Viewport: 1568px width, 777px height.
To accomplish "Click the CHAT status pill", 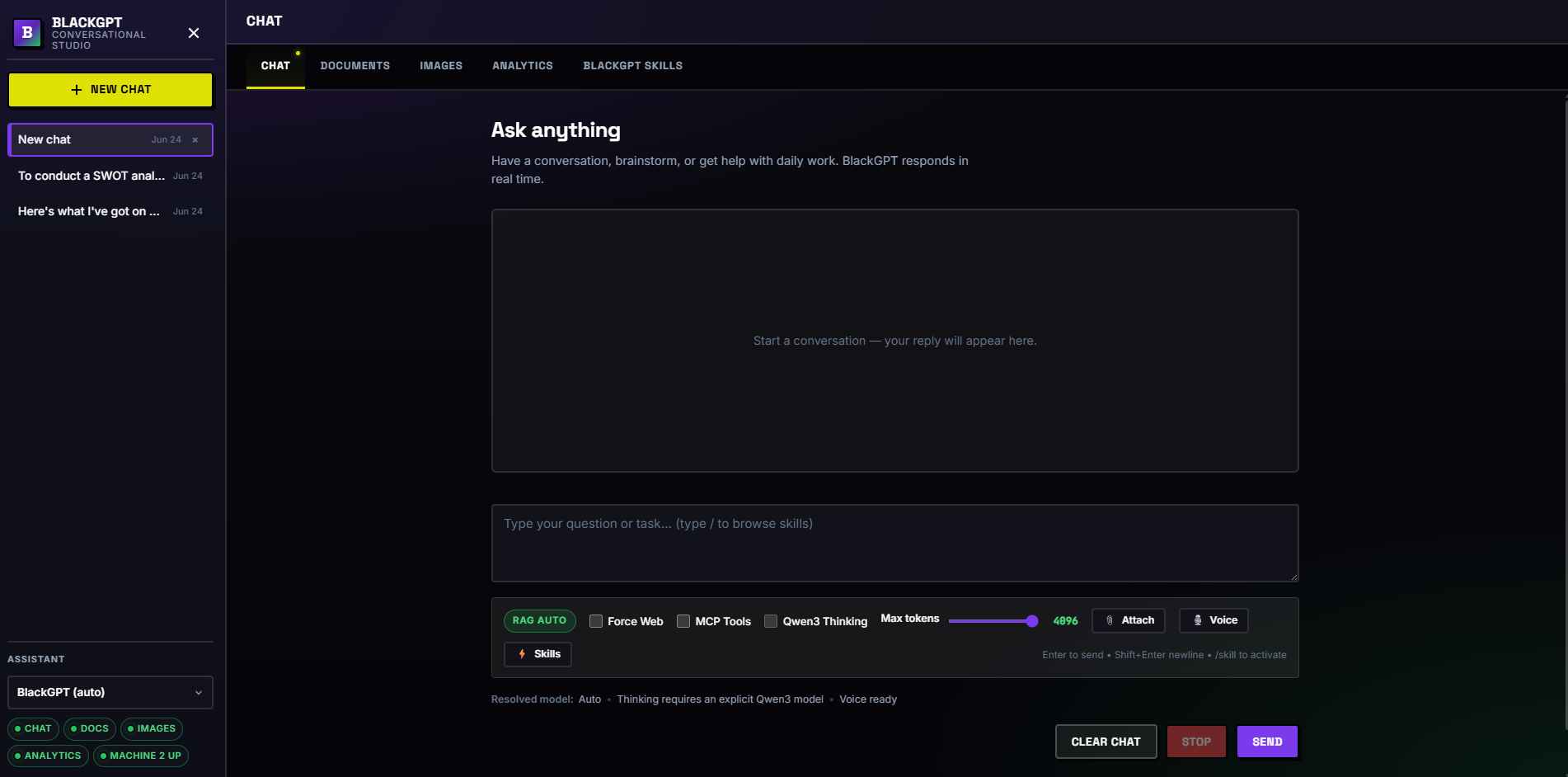I will pos(34,729).
